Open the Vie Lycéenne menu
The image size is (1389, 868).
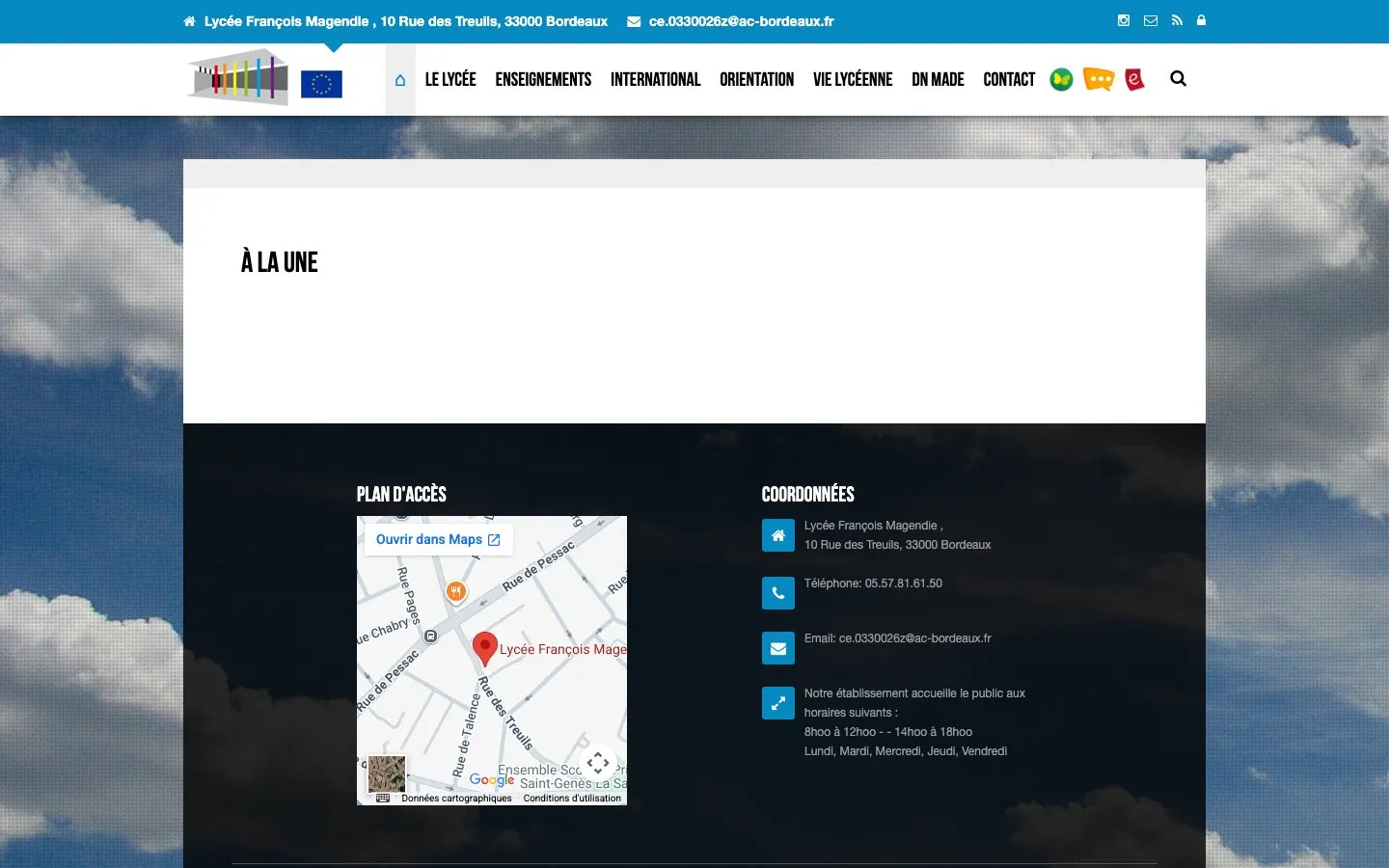pyautogui.click(x=853, y=80)
